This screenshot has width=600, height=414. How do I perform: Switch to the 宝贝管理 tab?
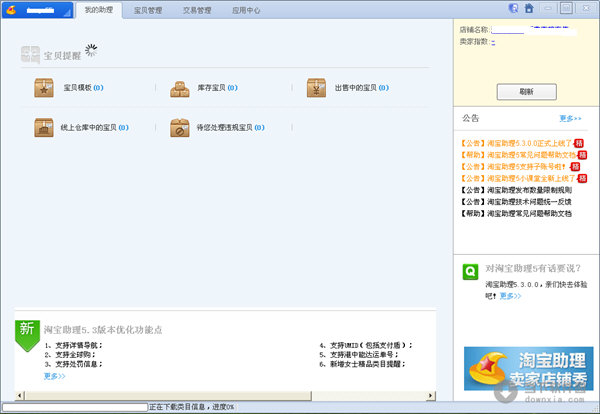coord(148,10)
